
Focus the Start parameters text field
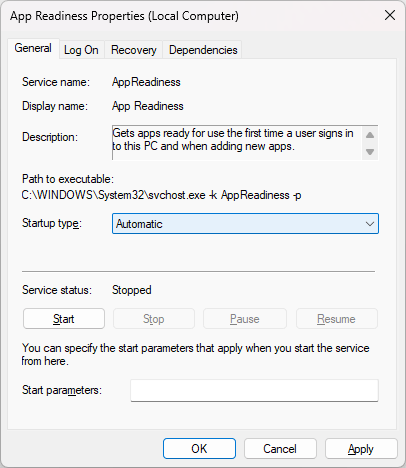pyautogui.click(x=254, y=390)
